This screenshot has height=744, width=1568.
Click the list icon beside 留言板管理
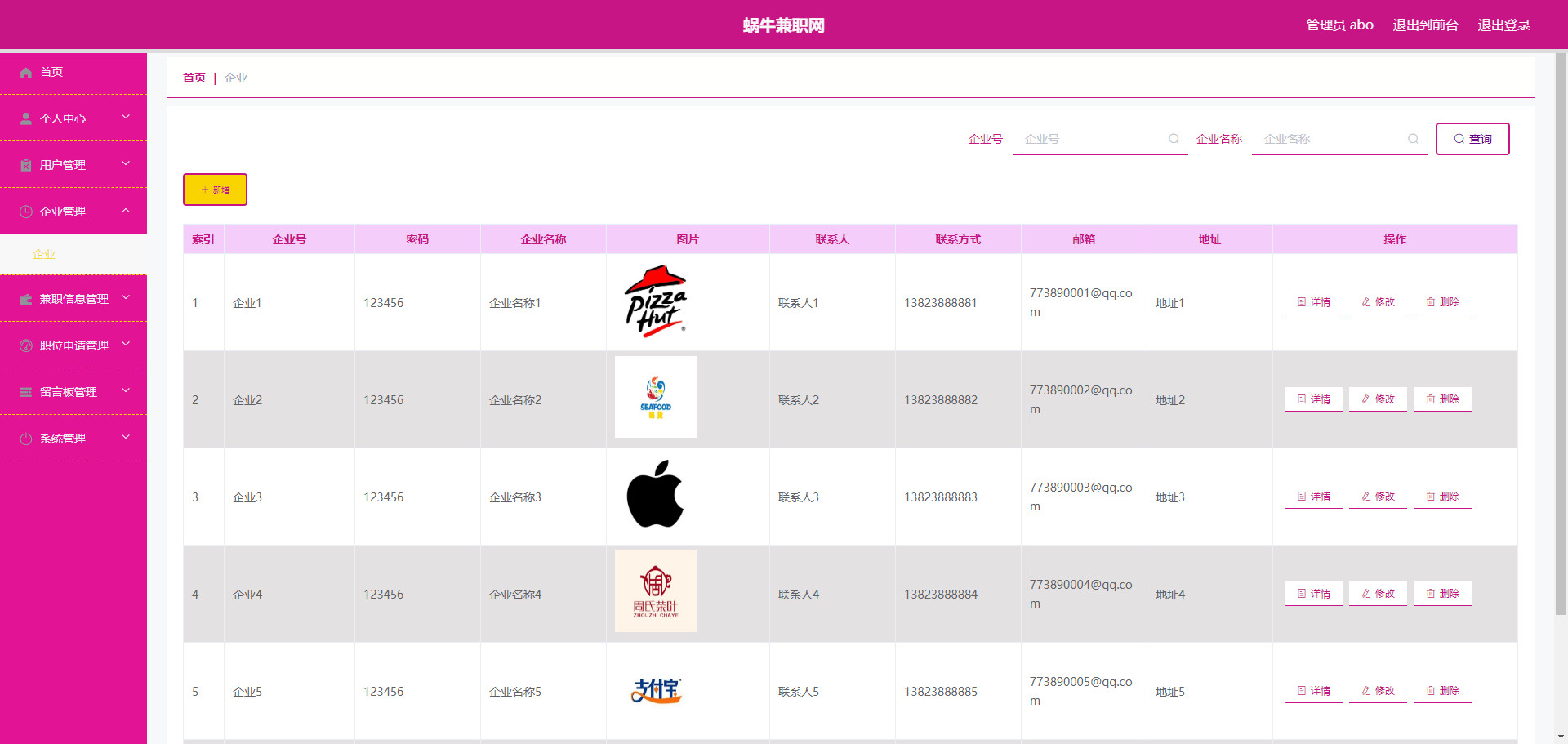coord(26,392)
